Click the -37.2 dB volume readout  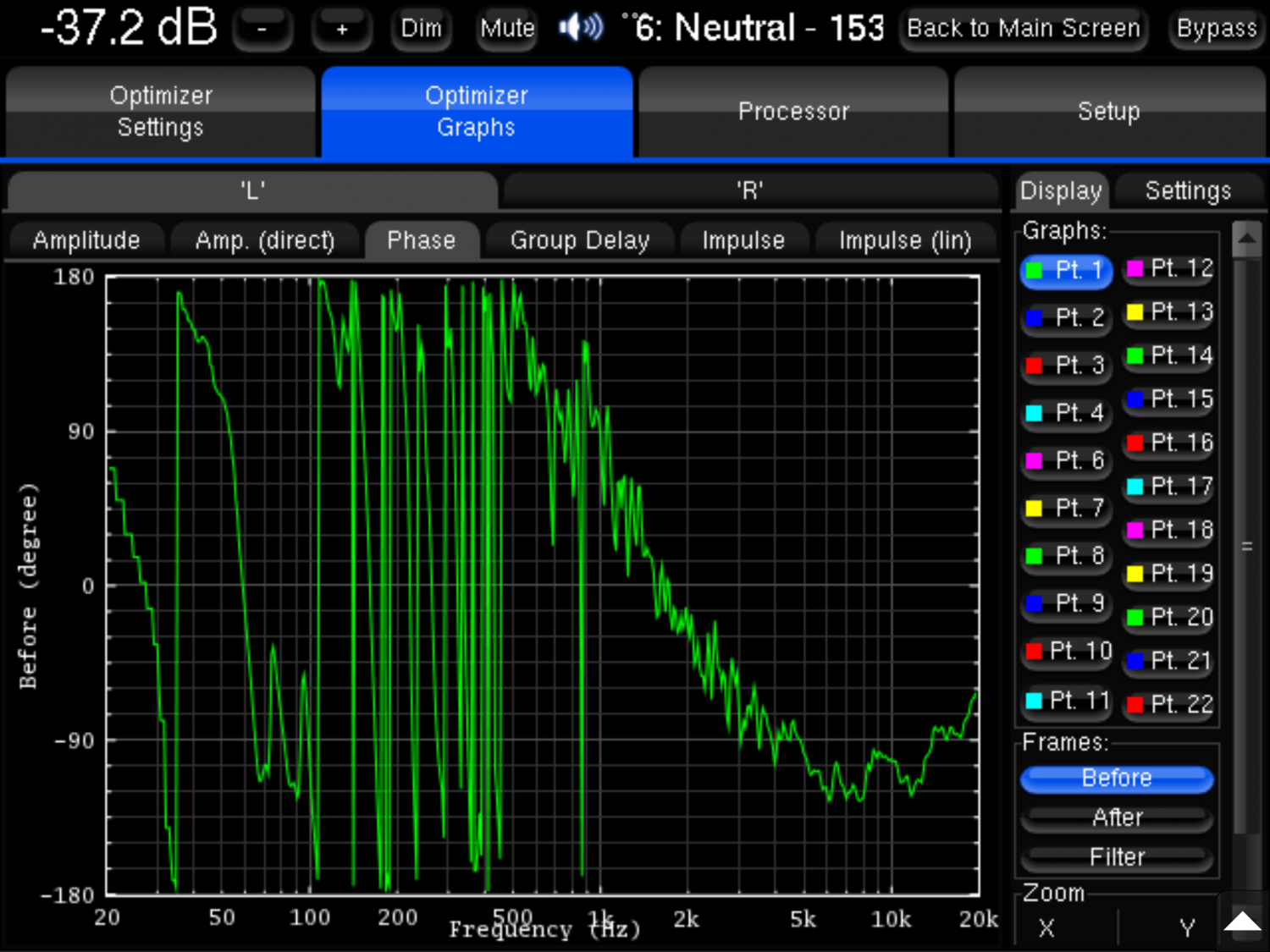click(x=129, y=27)
